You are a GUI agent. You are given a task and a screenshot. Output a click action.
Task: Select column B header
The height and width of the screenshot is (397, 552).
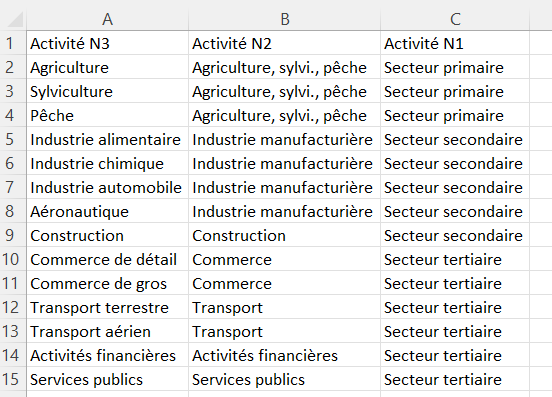click(x=284, y=19)
